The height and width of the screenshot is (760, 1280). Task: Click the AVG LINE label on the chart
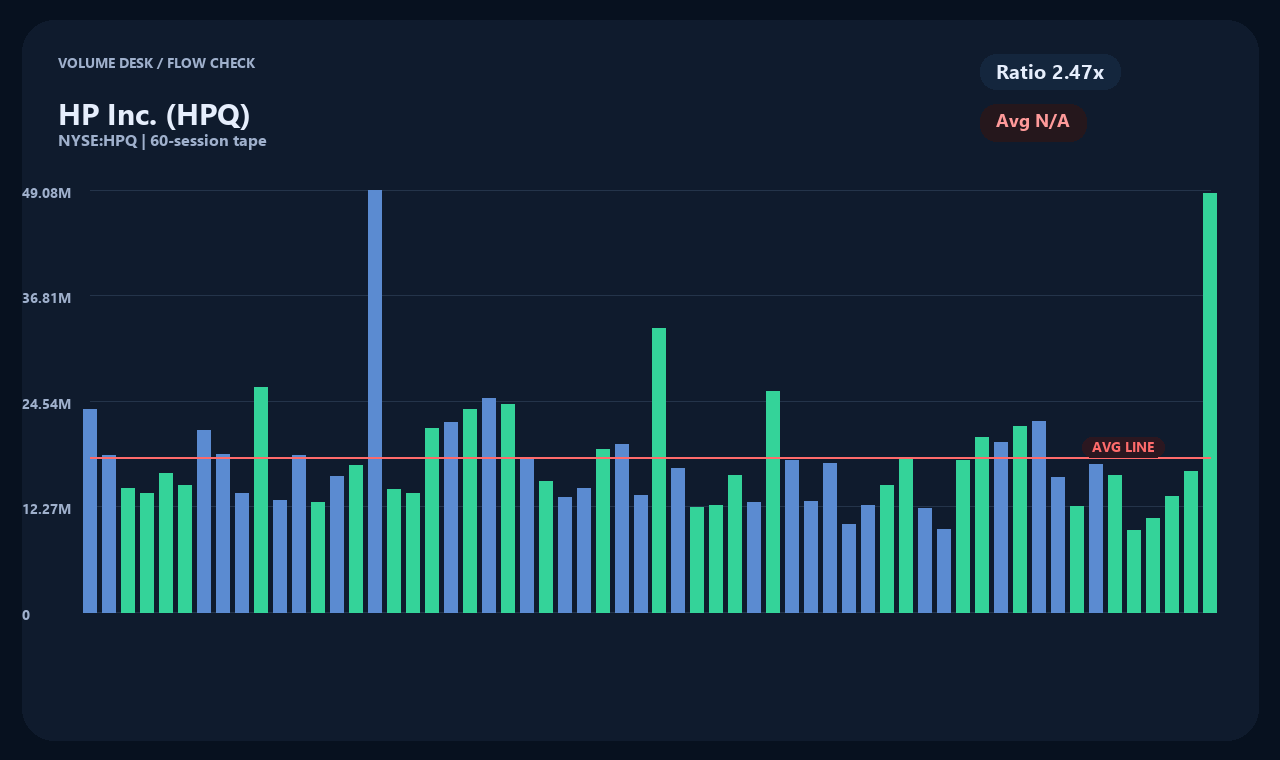coord(1123,447)
